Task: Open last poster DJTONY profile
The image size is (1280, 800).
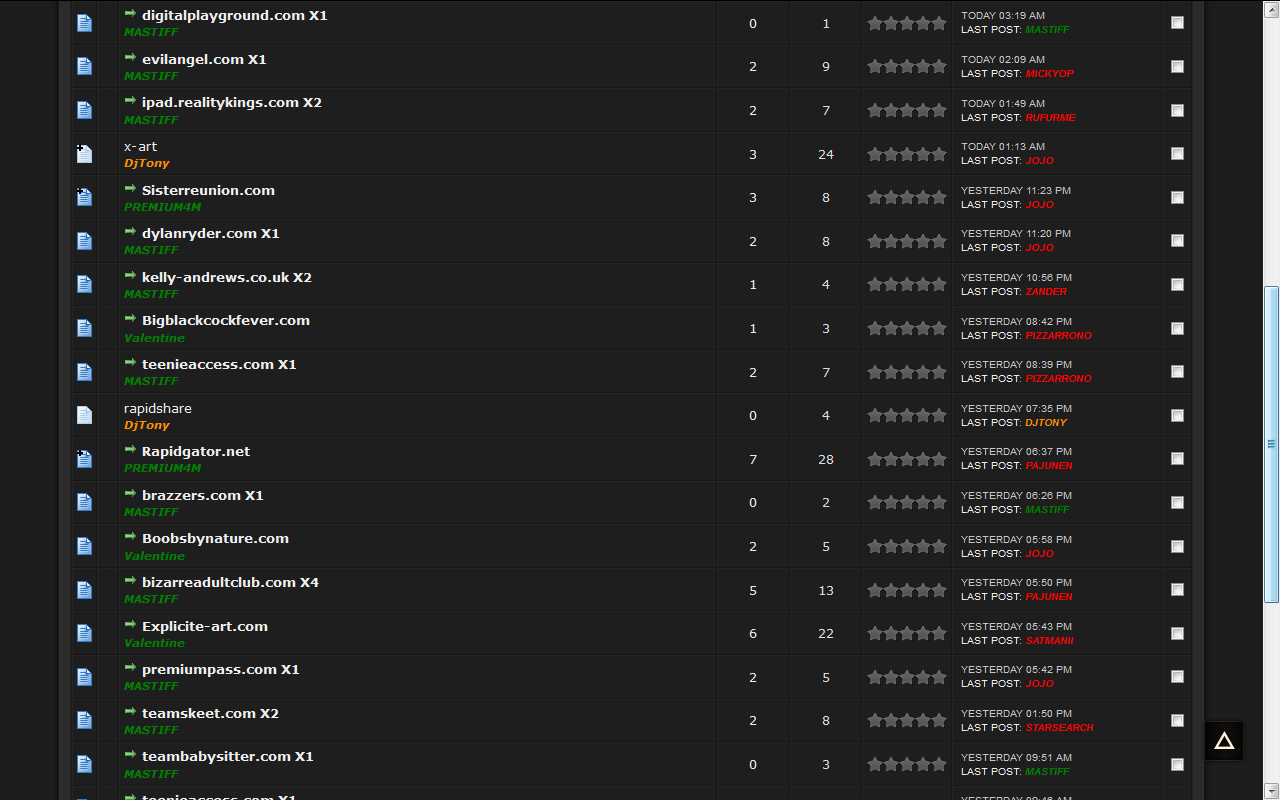Action: click(x=1046, y=423)
